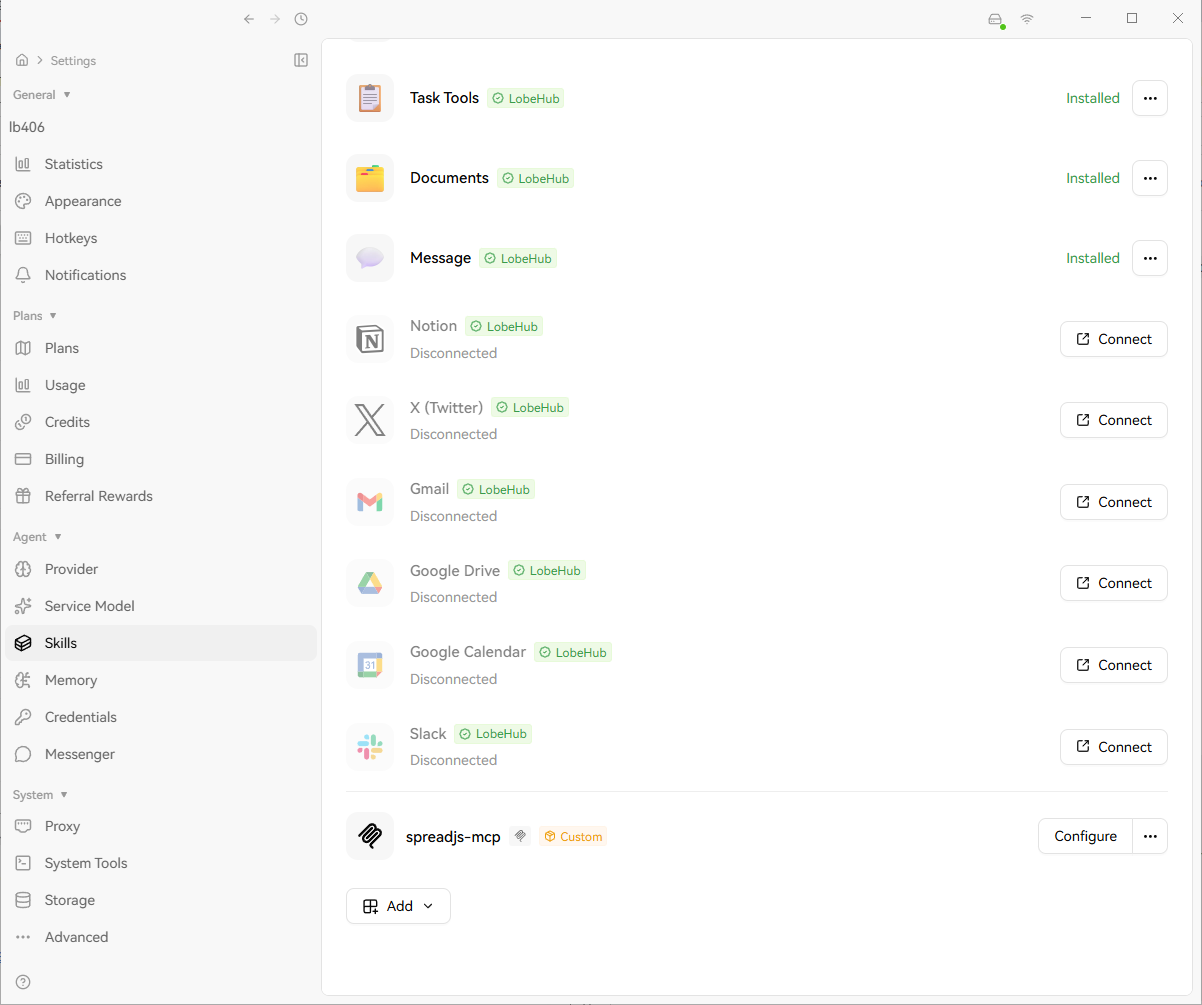Viewport: 1202px width, 1005px height.
Task: Collapse the Agent section
Action: pyautogui.click(x=38, y=537)
